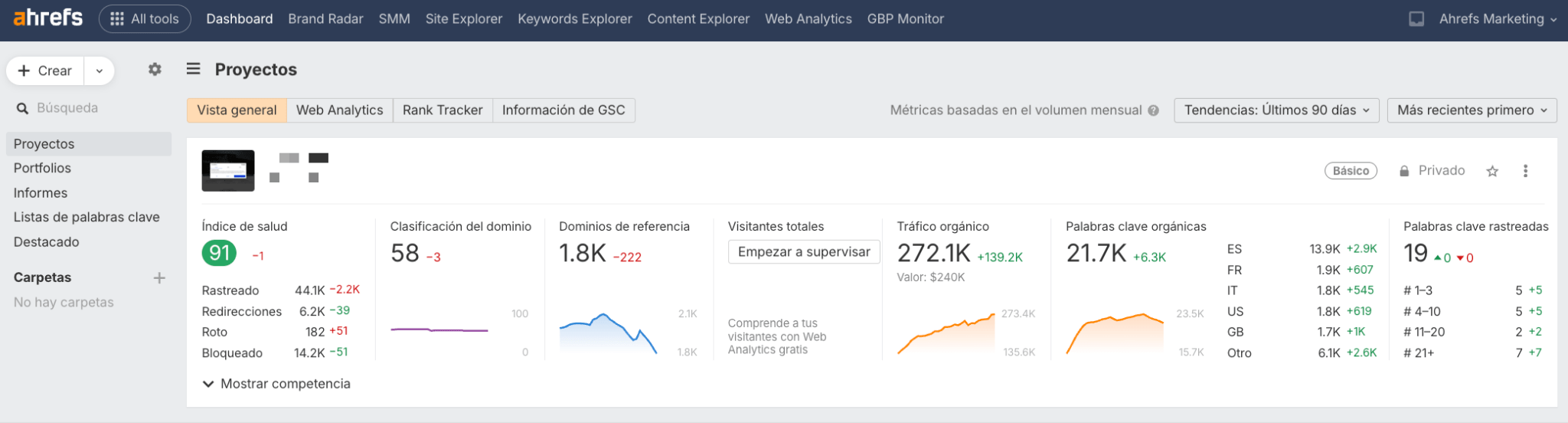The image size is (1568, 423).
Task: Switch to the Información de GSC tab
Action: coord(563,110)
